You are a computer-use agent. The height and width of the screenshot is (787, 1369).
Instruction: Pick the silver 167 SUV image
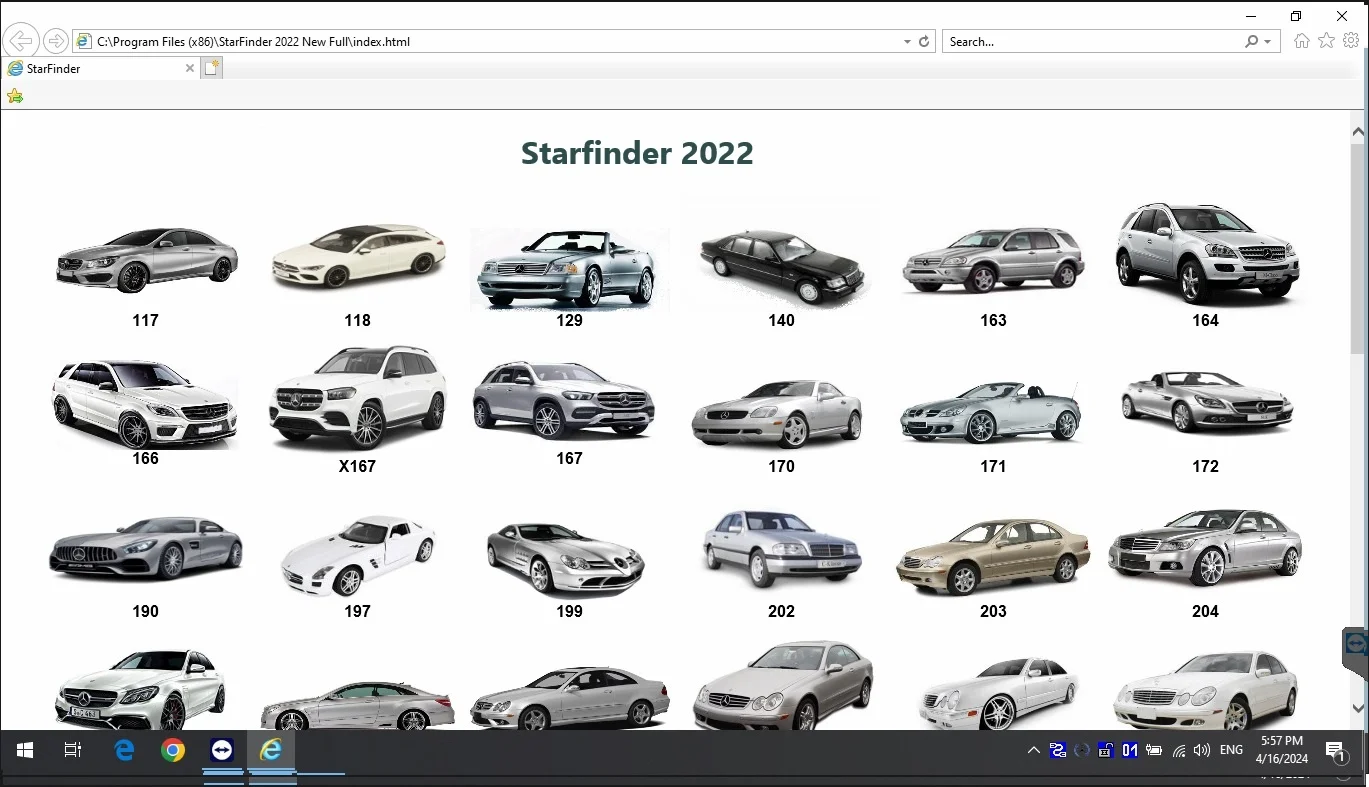(564, 399)
